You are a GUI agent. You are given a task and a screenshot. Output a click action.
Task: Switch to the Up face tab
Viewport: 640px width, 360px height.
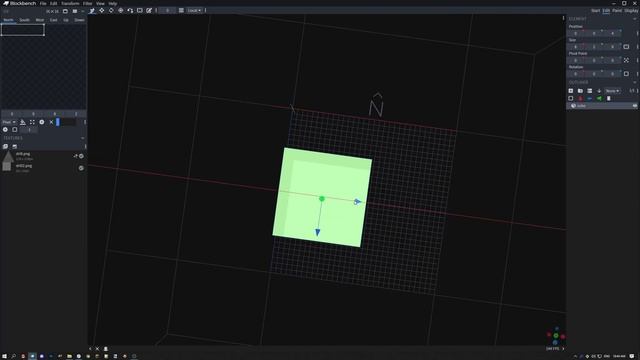[66, 20]
